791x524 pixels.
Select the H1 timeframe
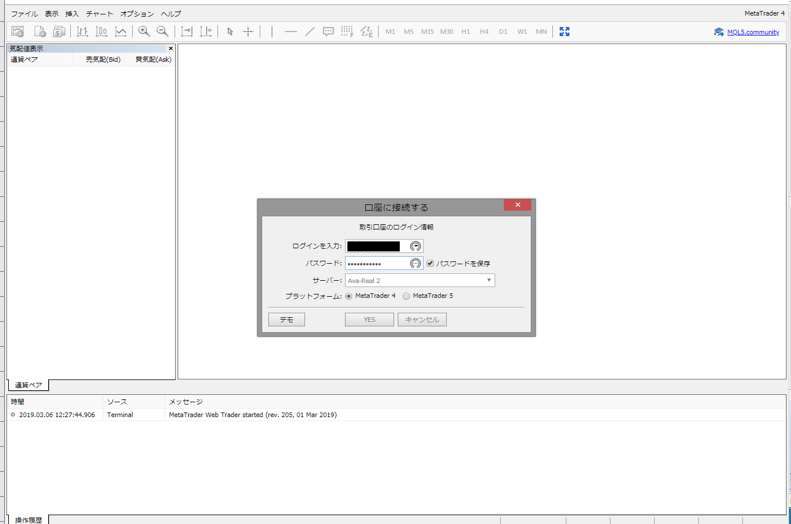click(x=466, y=32)
